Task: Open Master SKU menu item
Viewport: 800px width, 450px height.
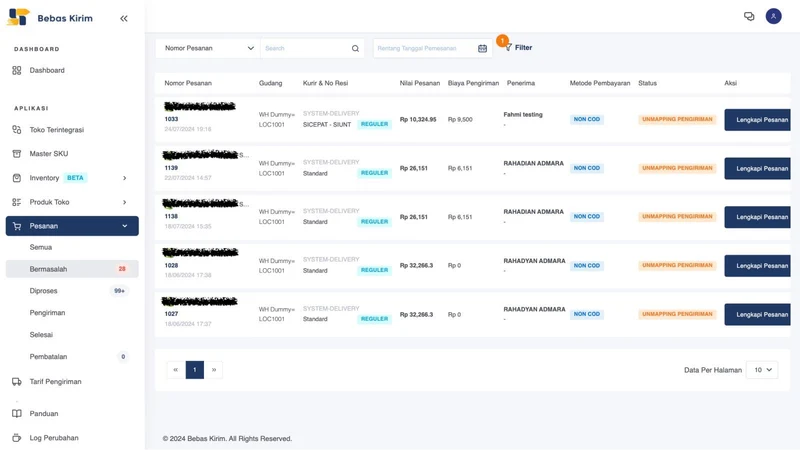Action: coord(48,154)
